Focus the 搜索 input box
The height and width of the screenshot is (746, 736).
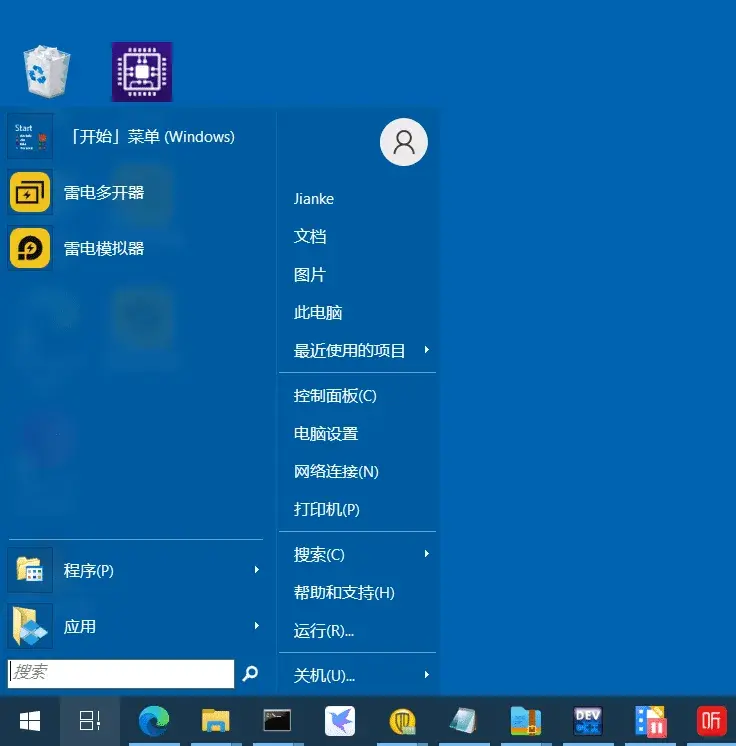[x=121, y=673]
